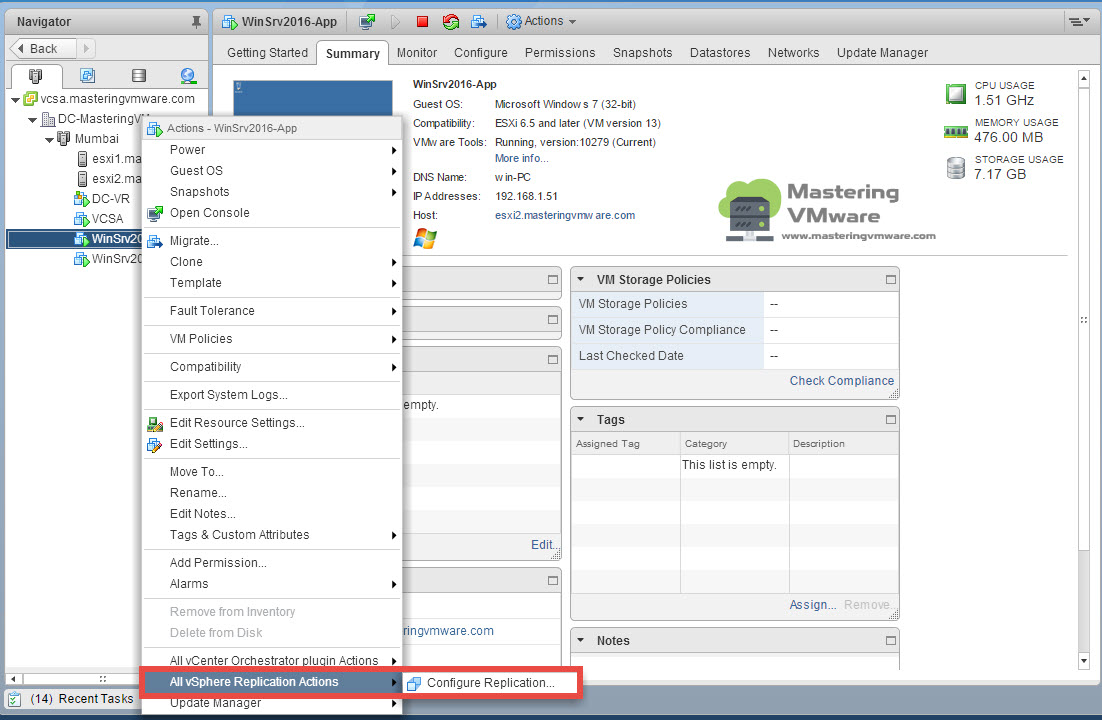The height and width of the screenshot is (720, 1102).
Task: Open the Snapshots tab
Action: click(642, 53)
